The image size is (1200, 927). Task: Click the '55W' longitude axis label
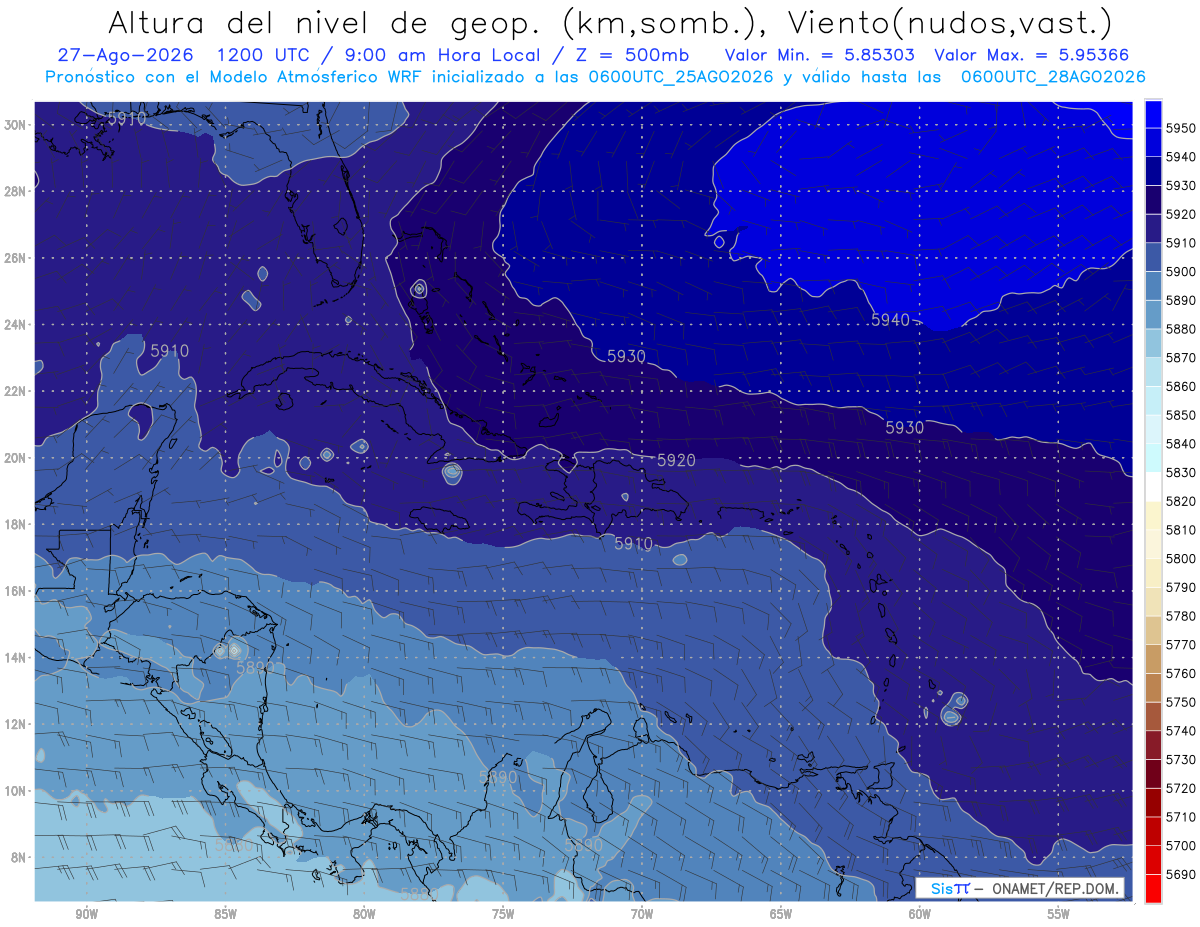[1059, 915]
